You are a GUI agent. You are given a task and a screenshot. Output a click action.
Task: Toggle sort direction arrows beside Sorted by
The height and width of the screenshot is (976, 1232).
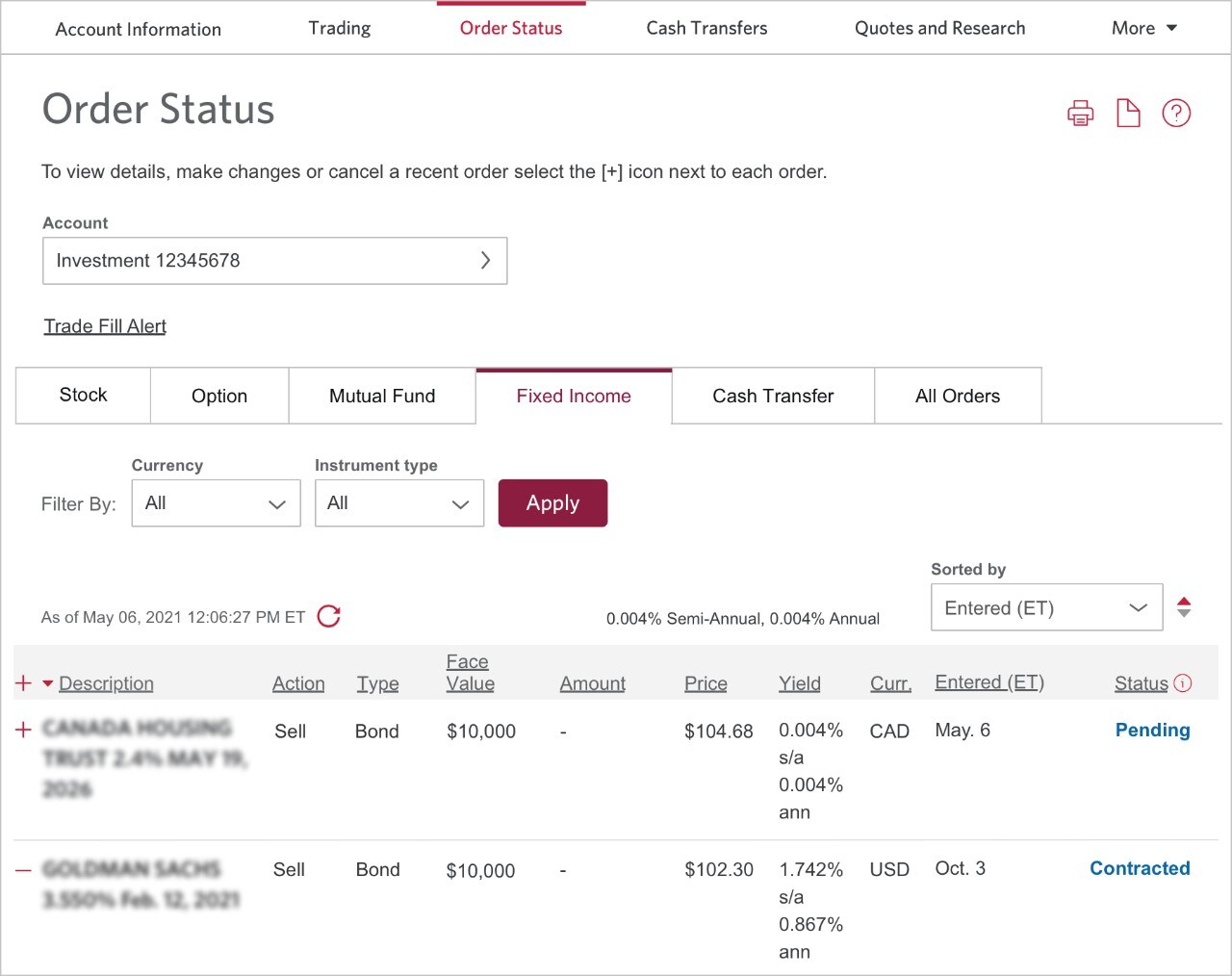[x=1184, y=607]
